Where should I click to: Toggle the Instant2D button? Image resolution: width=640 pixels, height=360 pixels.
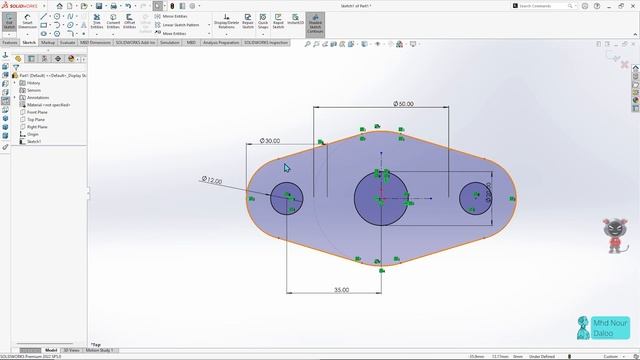point(296,20)
